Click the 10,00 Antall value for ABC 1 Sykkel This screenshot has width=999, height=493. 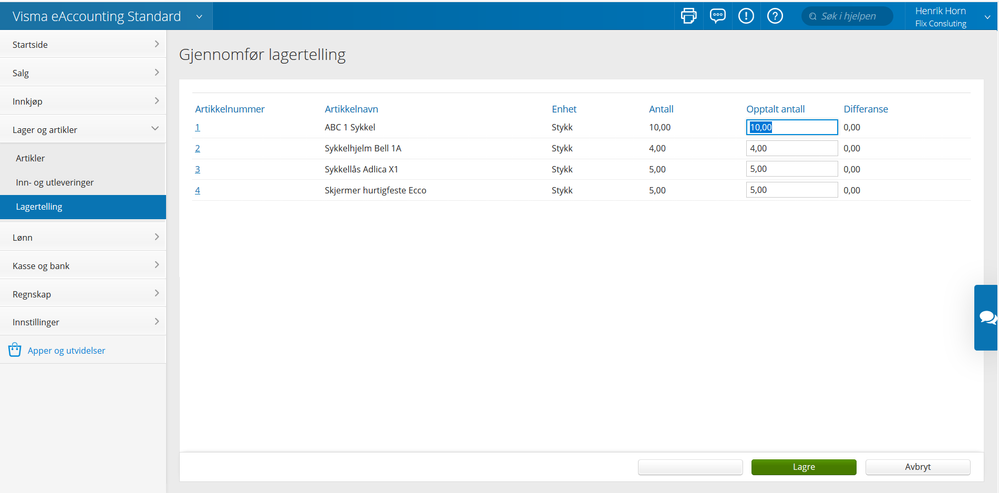[x=659, y=127]
